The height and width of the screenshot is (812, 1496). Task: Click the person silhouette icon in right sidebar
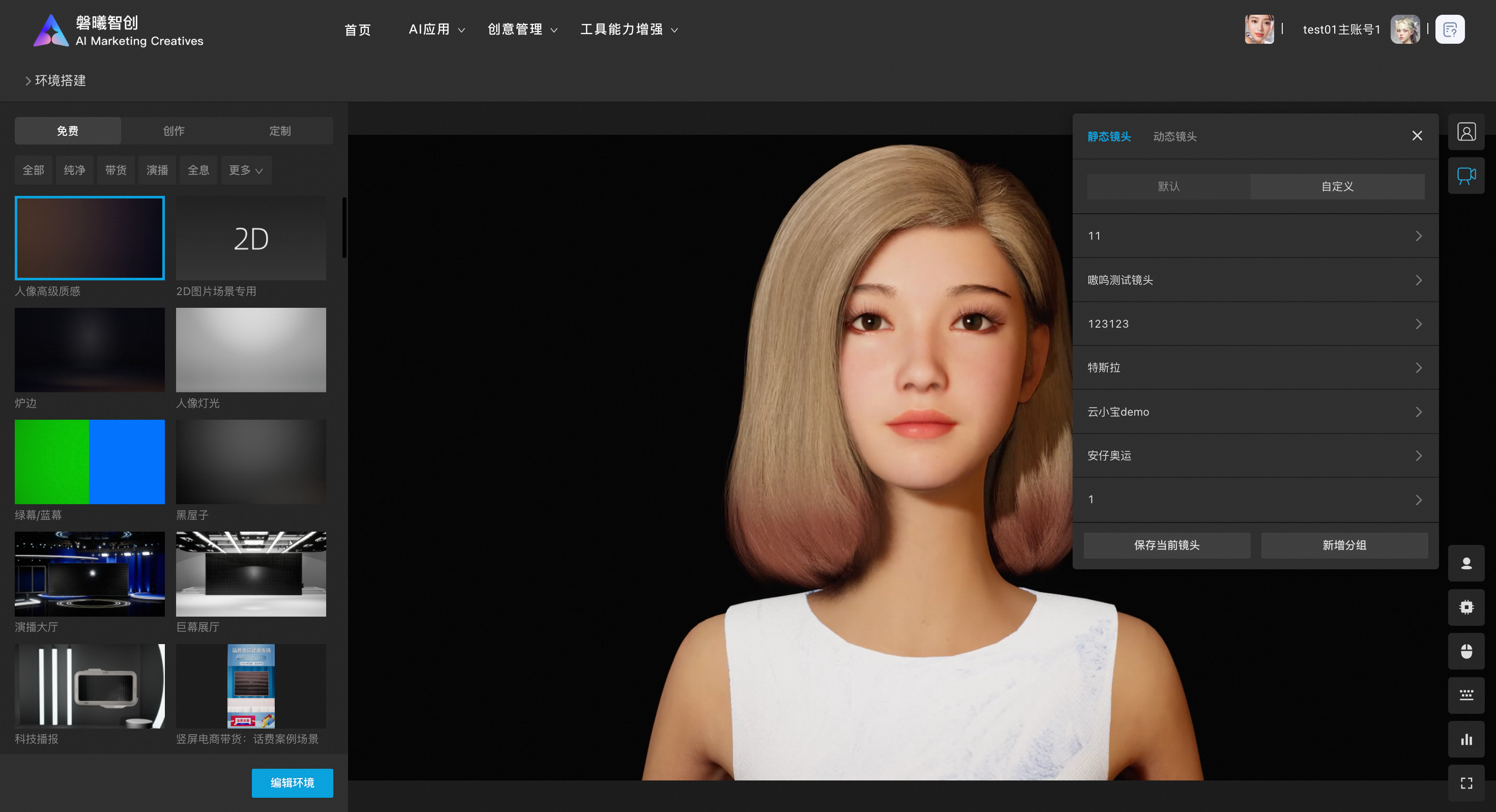pos(1466,563)
